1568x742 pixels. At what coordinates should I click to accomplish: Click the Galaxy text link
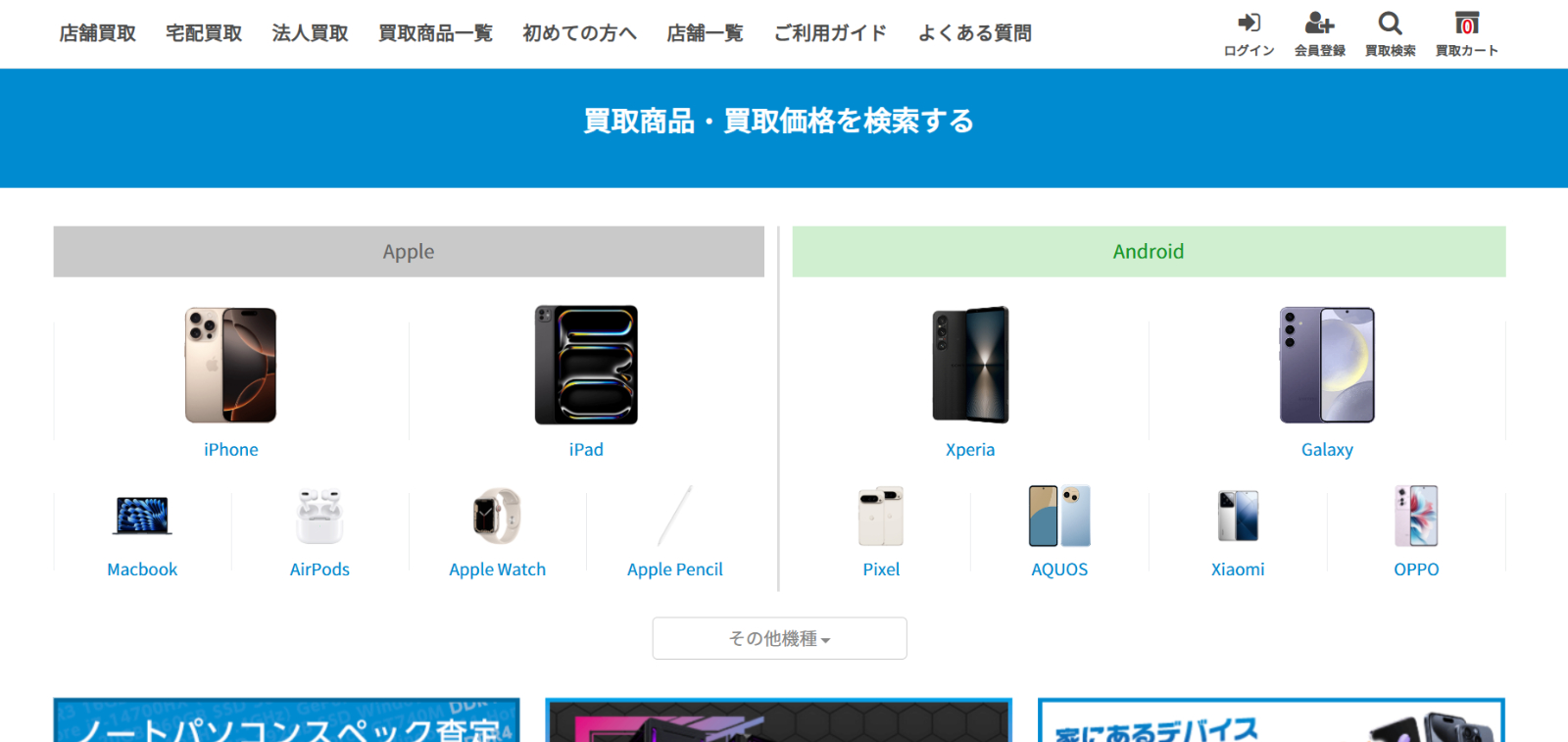point(1327,450)
